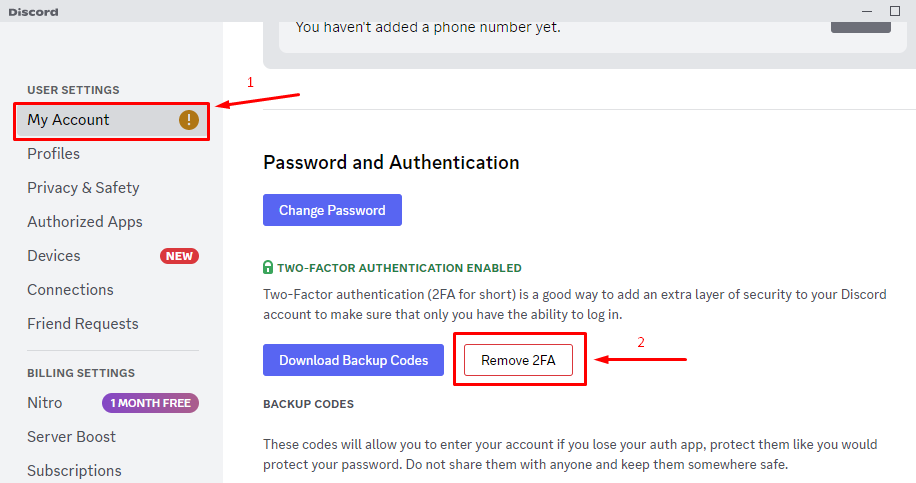Click the orange warning icon on My Account

coord(189,120)
